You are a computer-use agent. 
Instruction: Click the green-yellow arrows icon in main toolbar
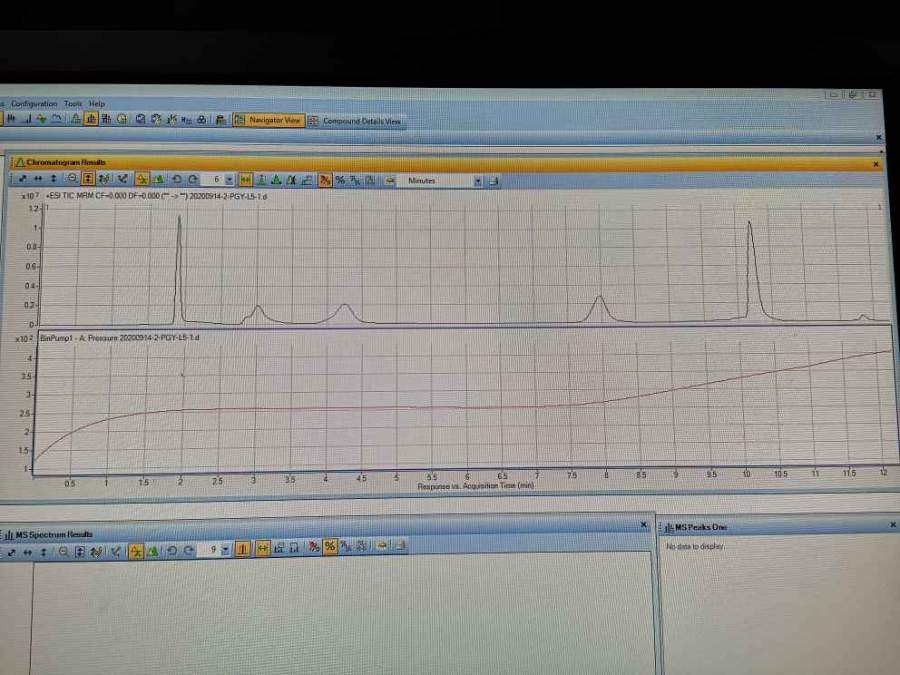(x=41, y=119)
